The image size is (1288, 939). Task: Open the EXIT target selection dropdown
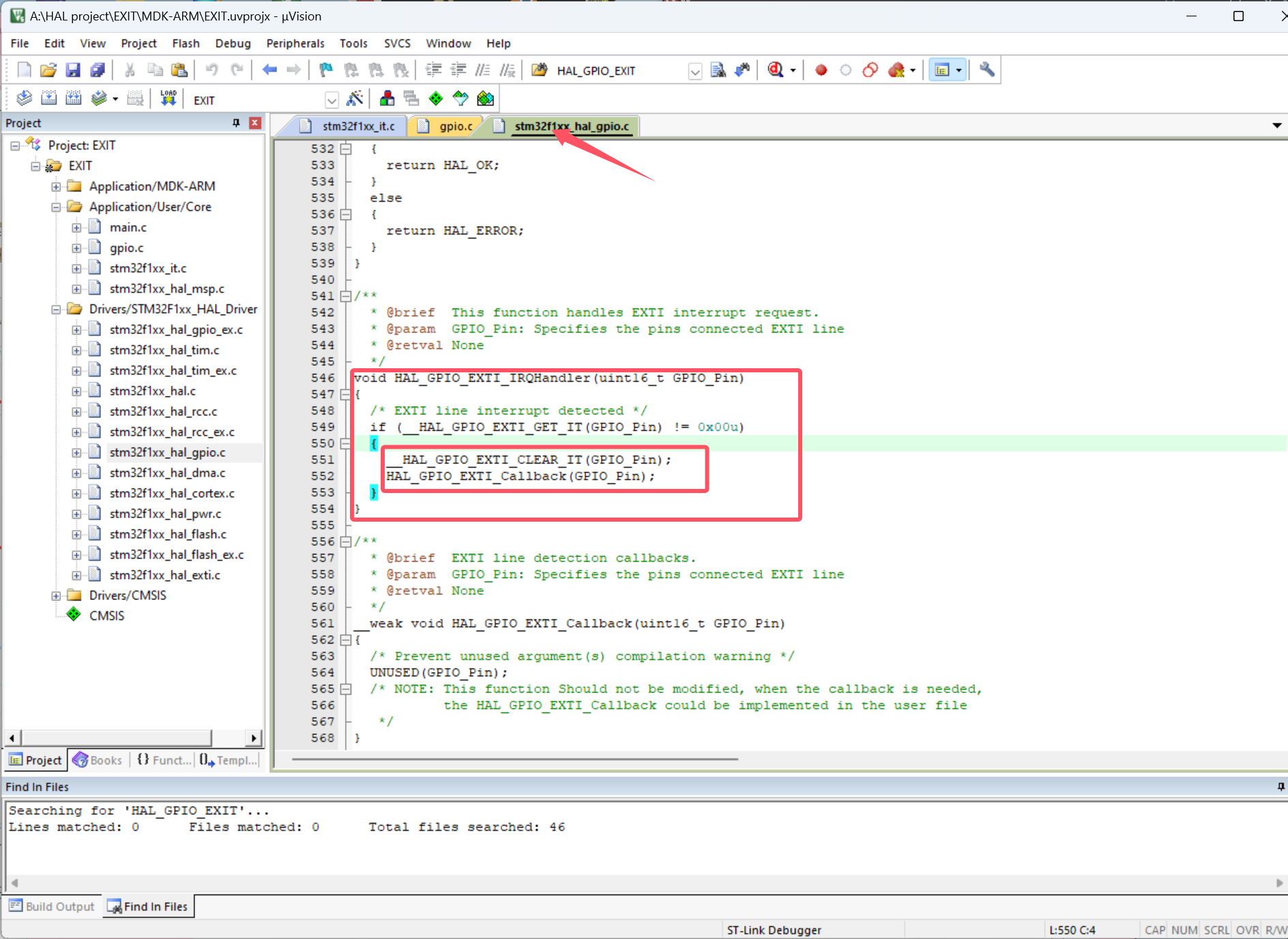(x=332, y=100)
